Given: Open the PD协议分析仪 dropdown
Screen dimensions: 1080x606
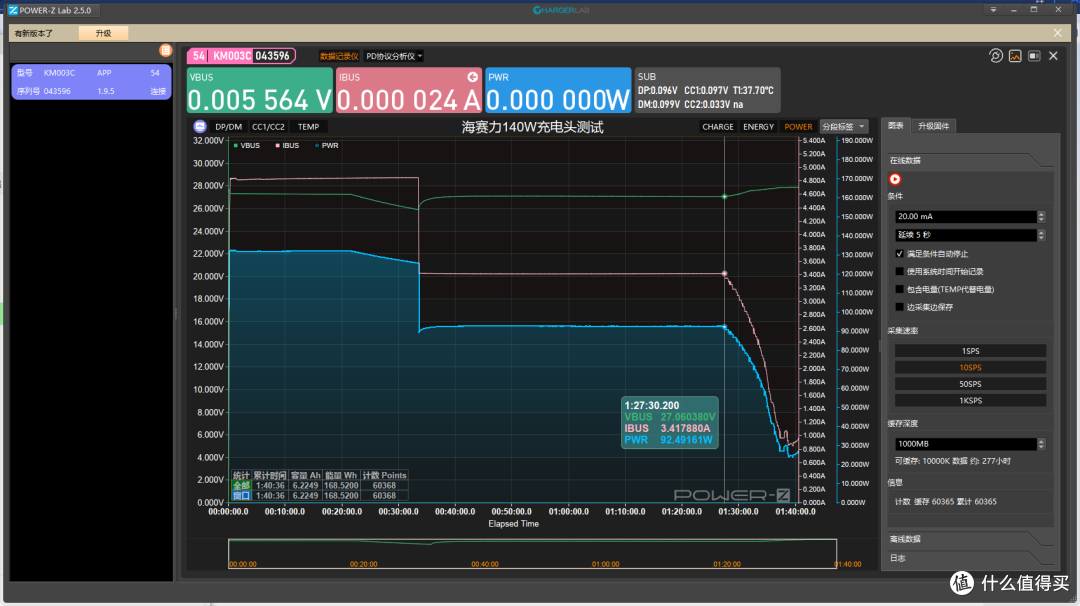Looking at the screenshot, I should coord(394,56).
